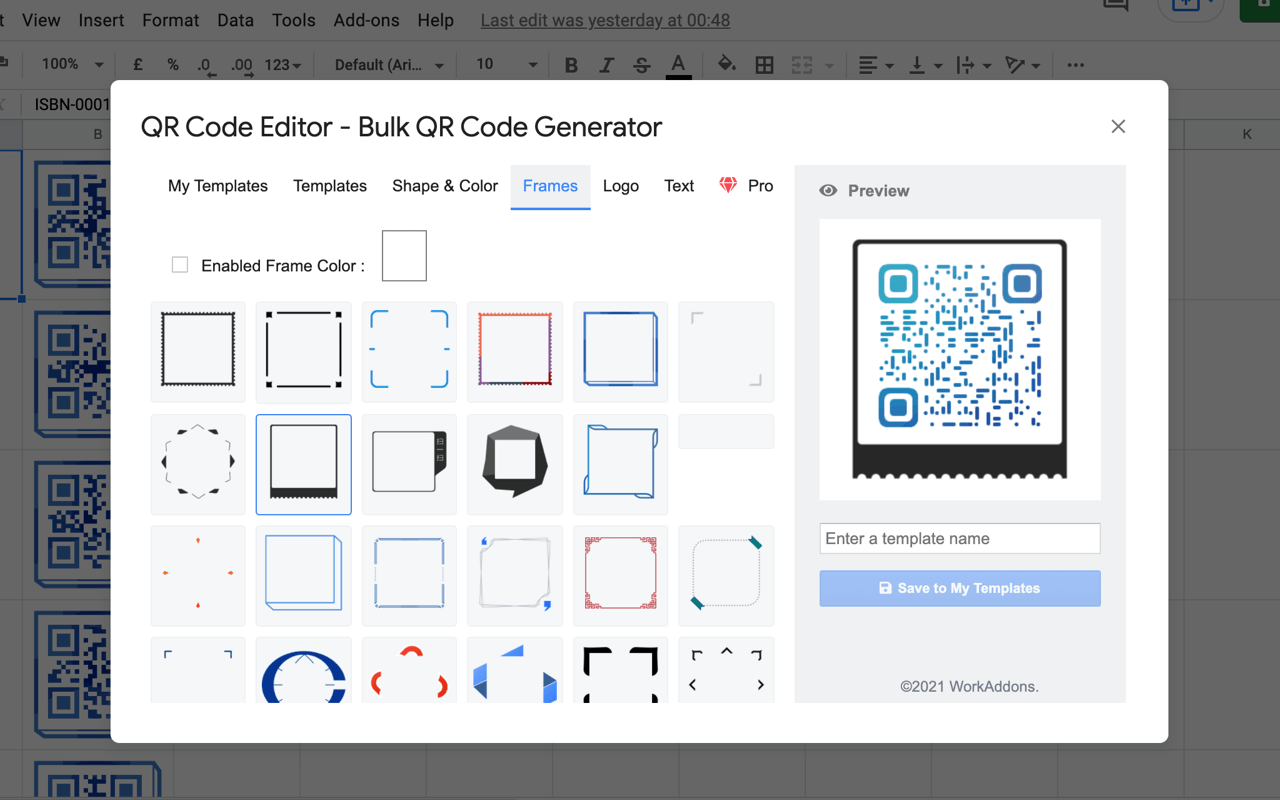Open version history via last edit link

coord(604,20)
